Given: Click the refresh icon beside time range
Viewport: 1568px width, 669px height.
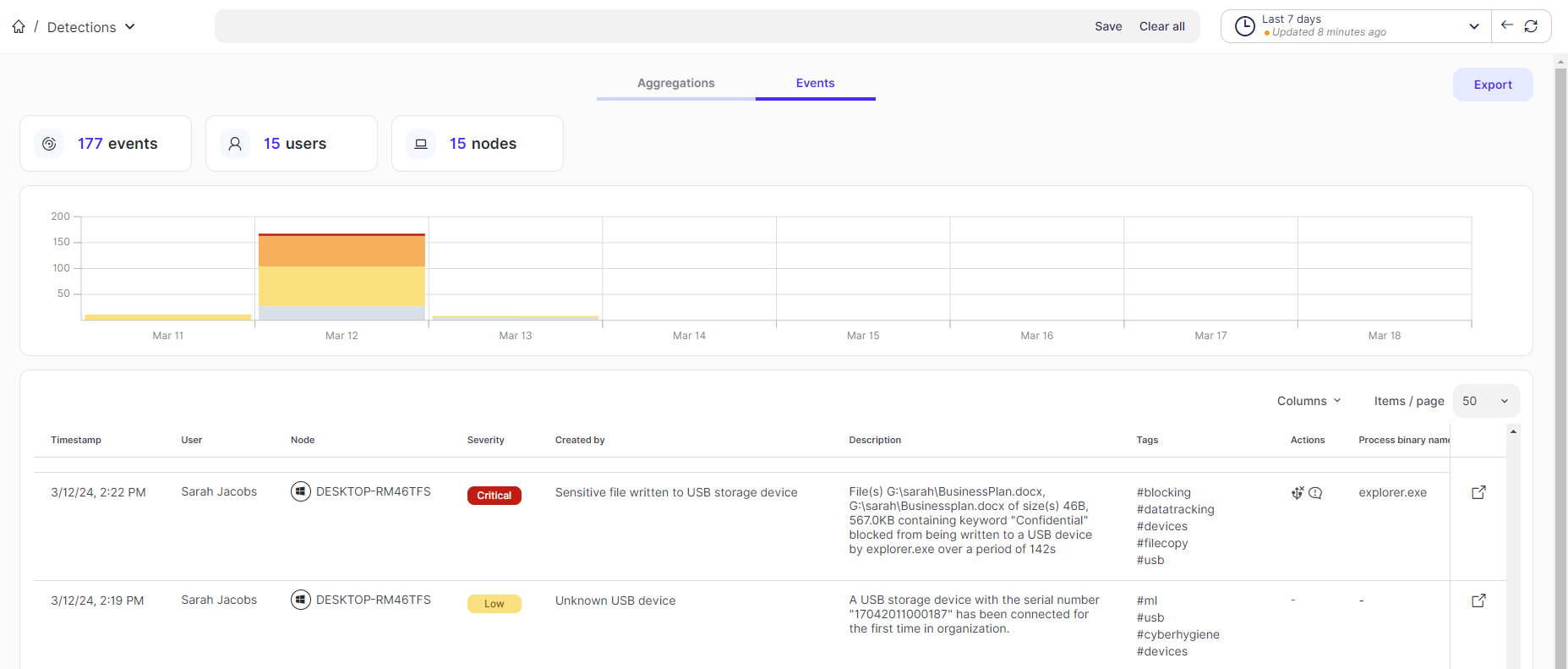Looking at the screenshot, I should click(x=1531, y=26).
